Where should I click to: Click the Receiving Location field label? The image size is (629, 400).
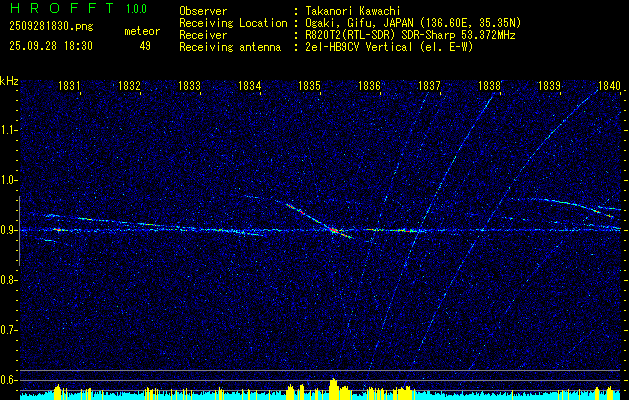[x=233, y=24]
